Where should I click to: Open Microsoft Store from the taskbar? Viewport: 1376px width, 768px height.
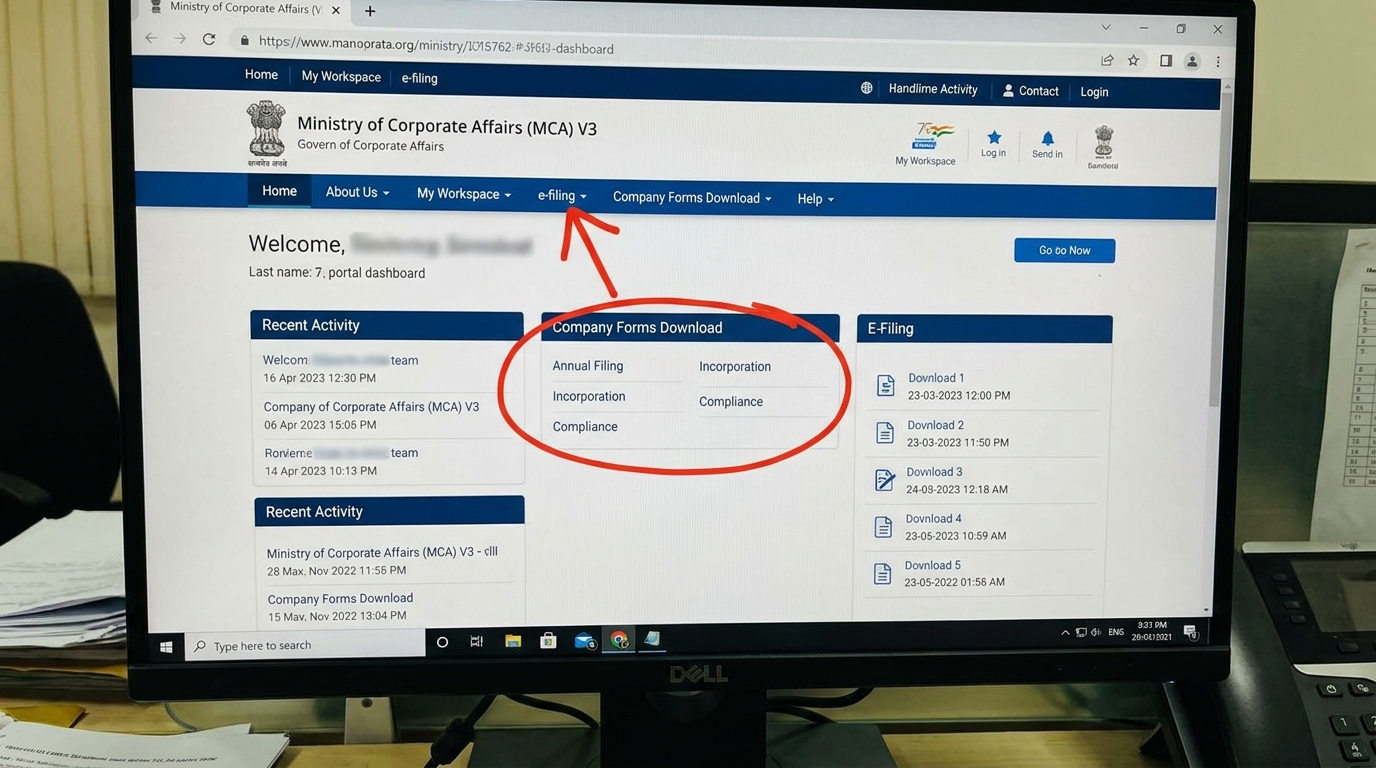(x=548, y=641)
